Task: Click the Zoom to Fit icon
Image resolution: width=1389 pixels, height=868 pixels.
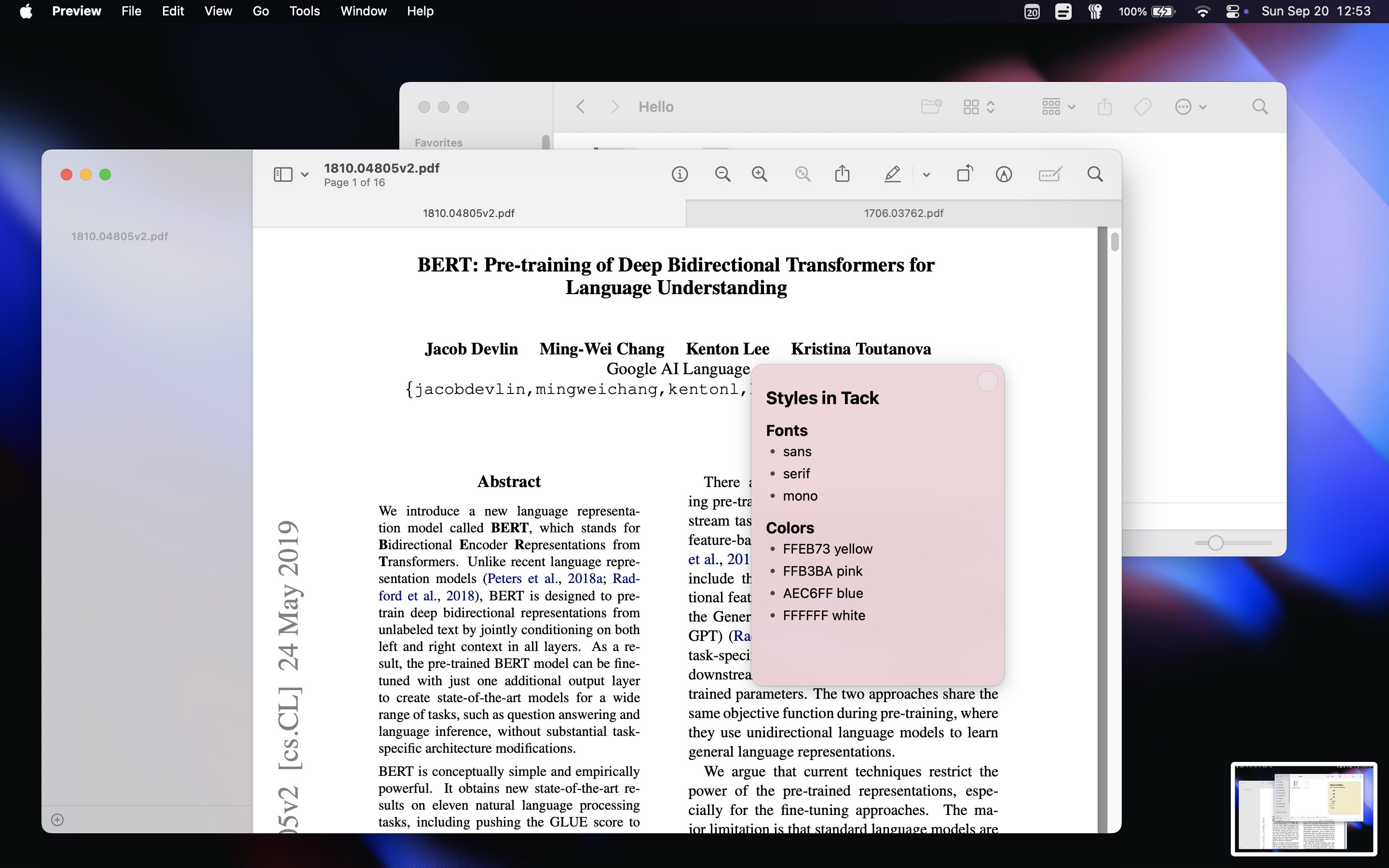Action: point(803,175)
